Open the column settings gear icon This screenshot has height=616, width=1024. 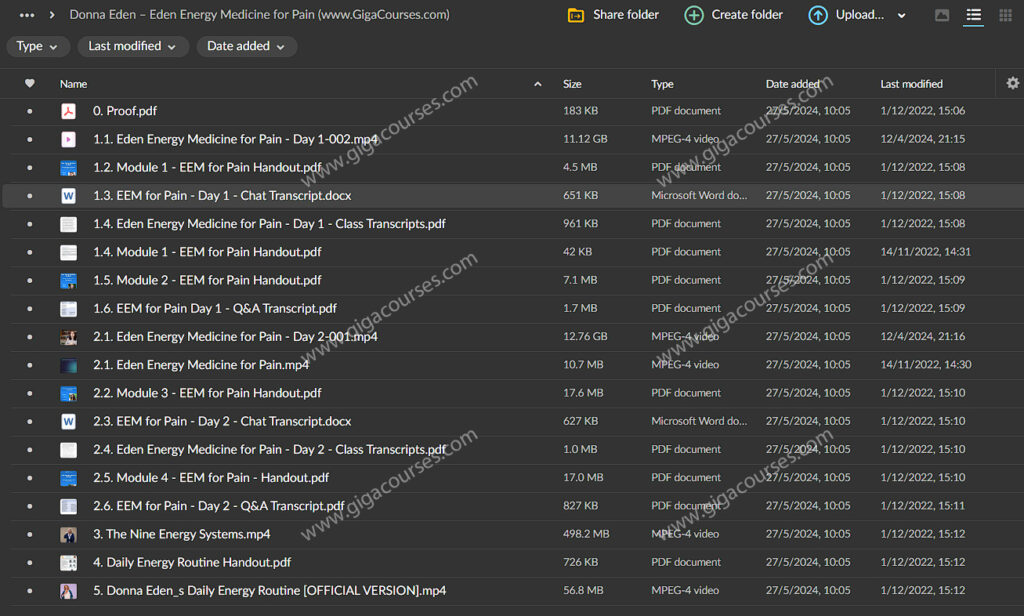click(1012, 84)
